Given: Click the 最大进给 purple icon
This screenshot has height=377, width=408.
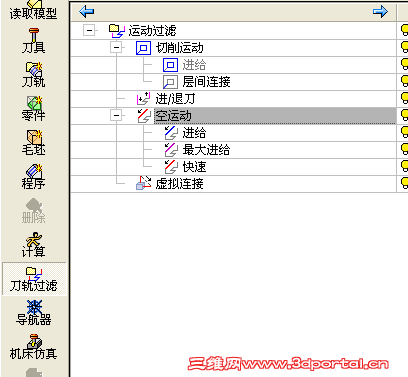Looking at the screenshot, I should [171, 150].
